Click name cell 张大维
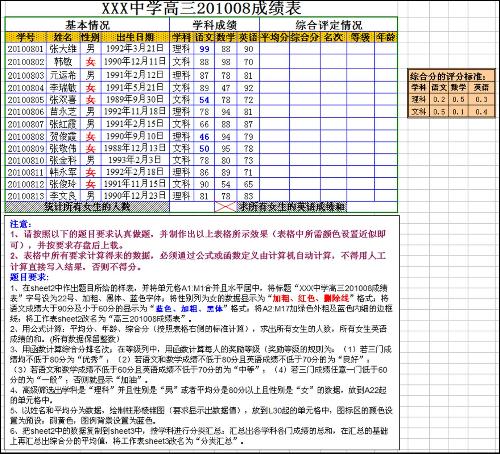Screen dimensions: 500x454 pos(63,49)
